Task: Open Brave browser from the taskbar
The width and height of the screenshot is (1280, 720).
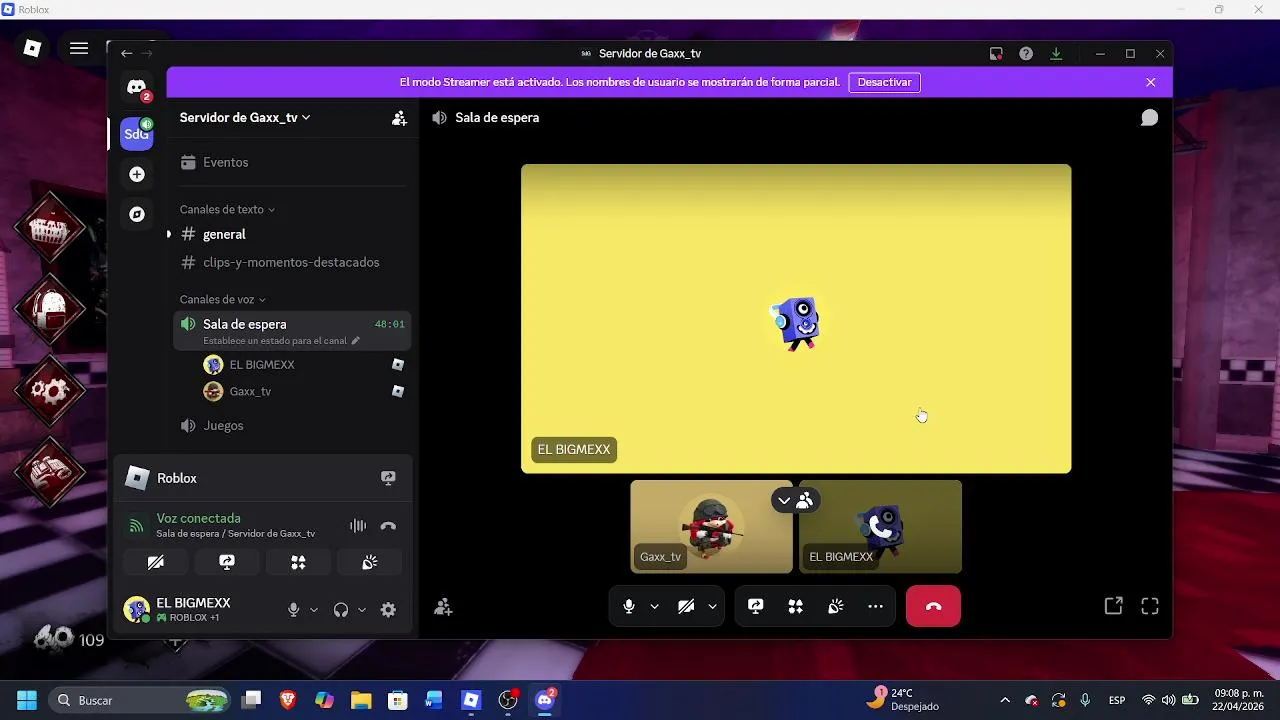Action: coord(288,700)
